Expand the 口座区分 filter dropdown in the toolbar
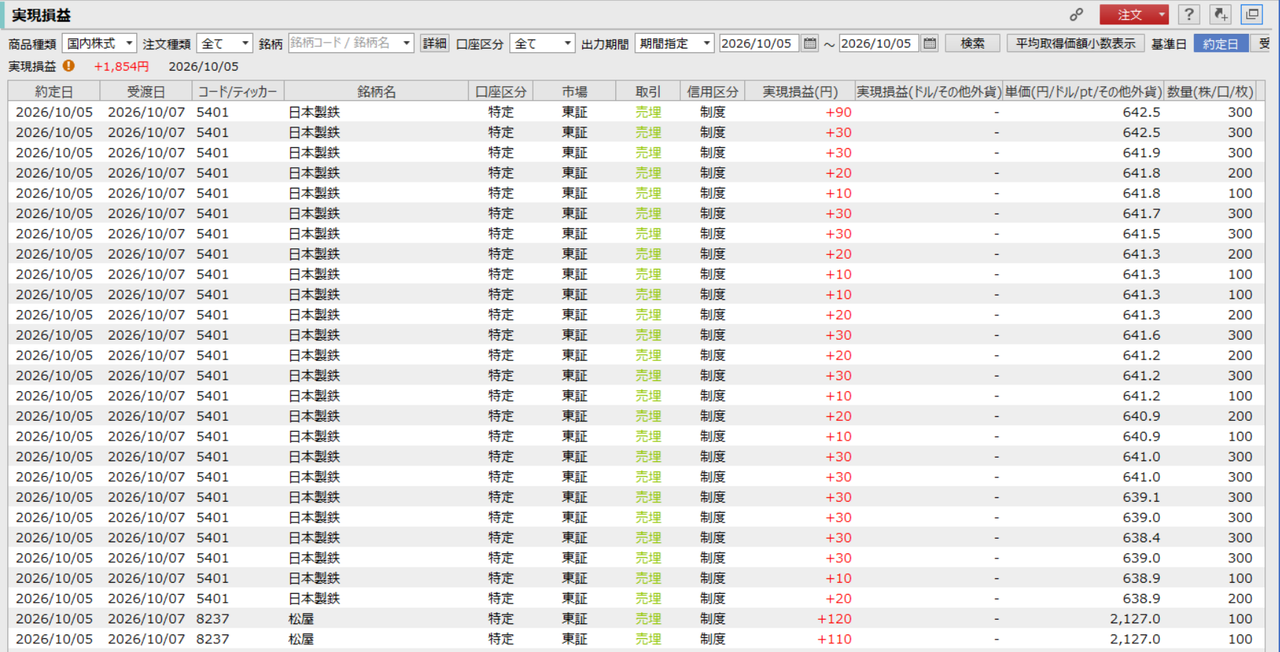The height and width of the screenshot is (652, 1280). coord(542,43)
